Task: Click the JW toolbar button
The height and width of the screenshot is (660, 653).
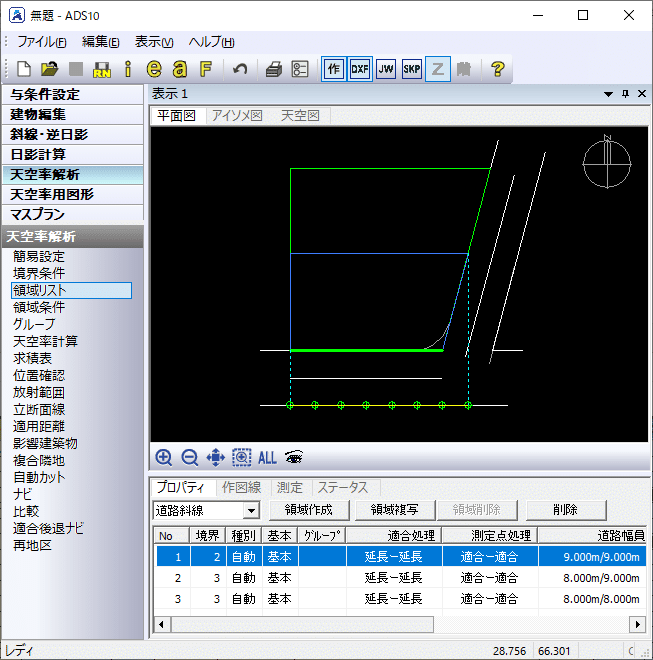Action: [x=386, y=69]
